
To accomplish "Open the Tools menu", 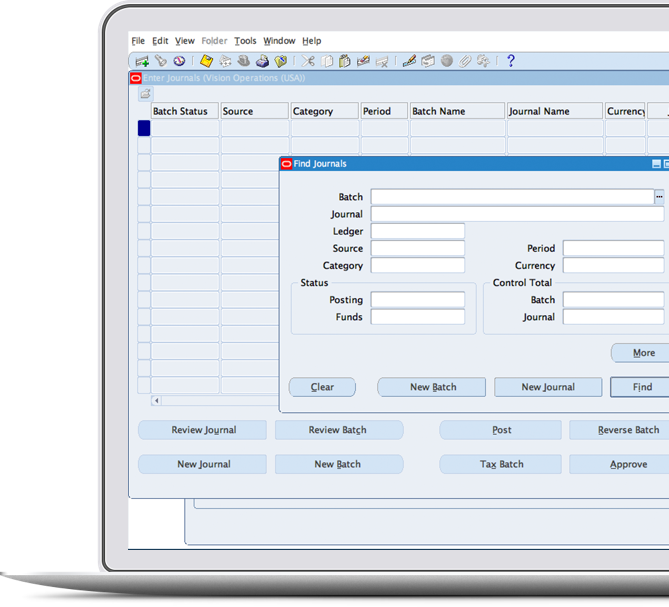I will (245, 41).
